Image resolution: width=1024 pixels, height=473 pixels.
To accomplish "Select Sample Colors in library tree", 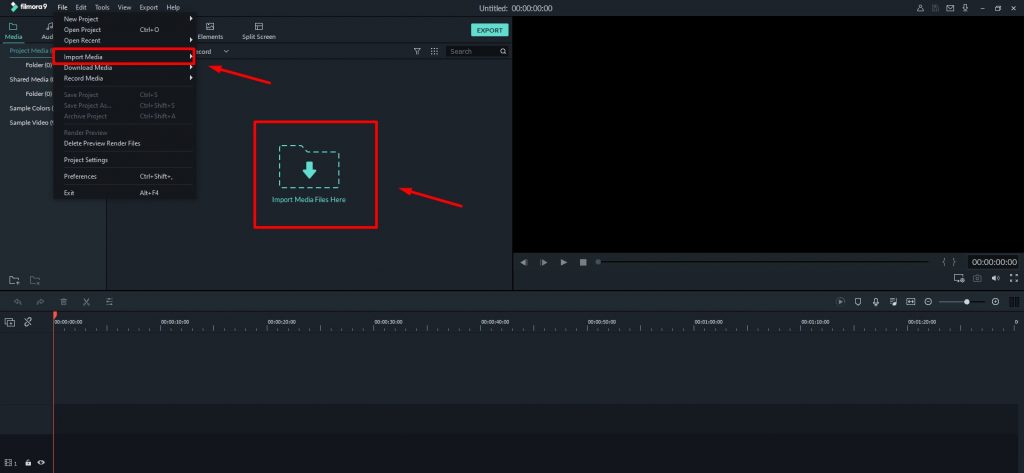I will [31, 108].
